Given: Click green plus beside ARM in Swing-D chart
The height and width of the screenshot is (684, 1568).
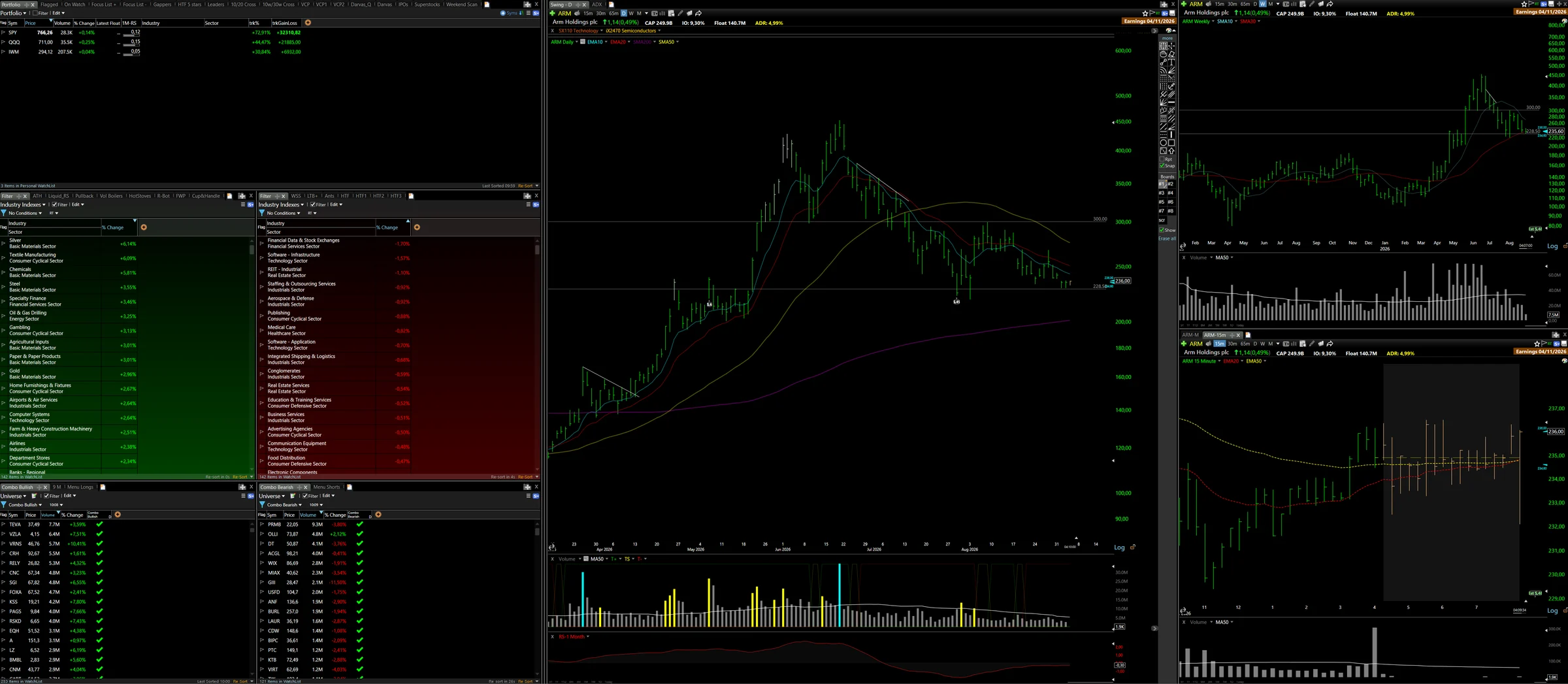Looking at the screenshot, I should tap(552, 13).
